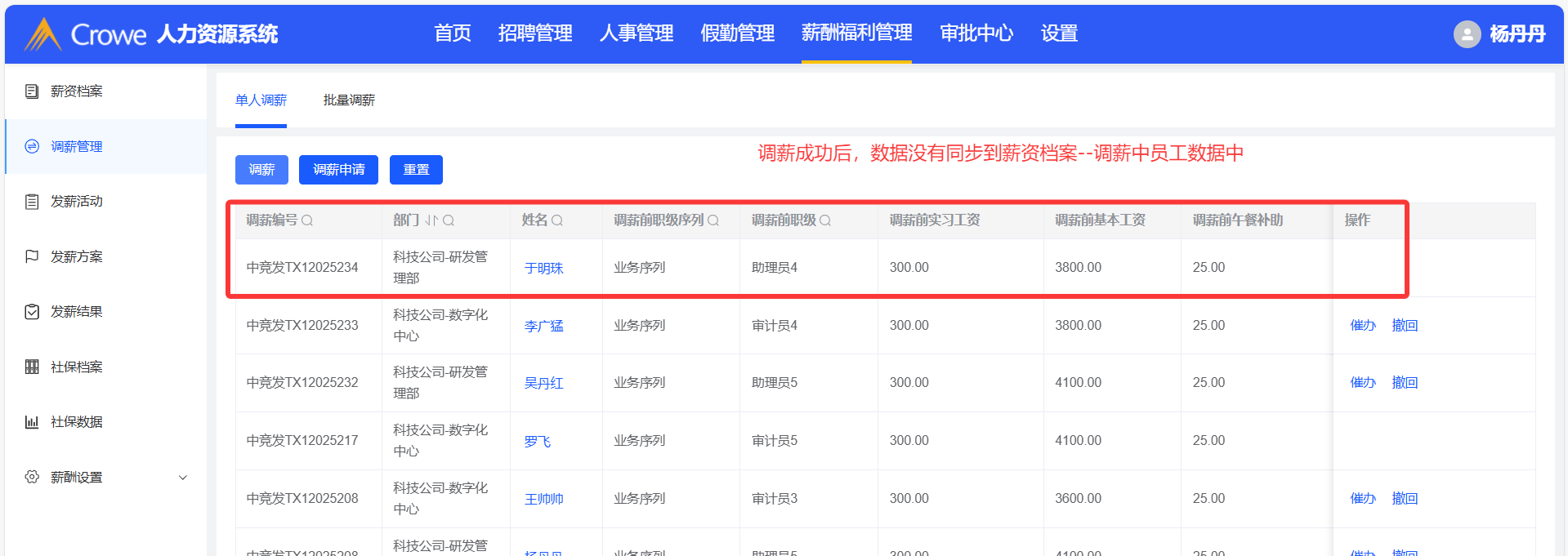Click search icon in 调薪前职级 header
Screen dimensions: 1568x556
(x=825, y=220)
